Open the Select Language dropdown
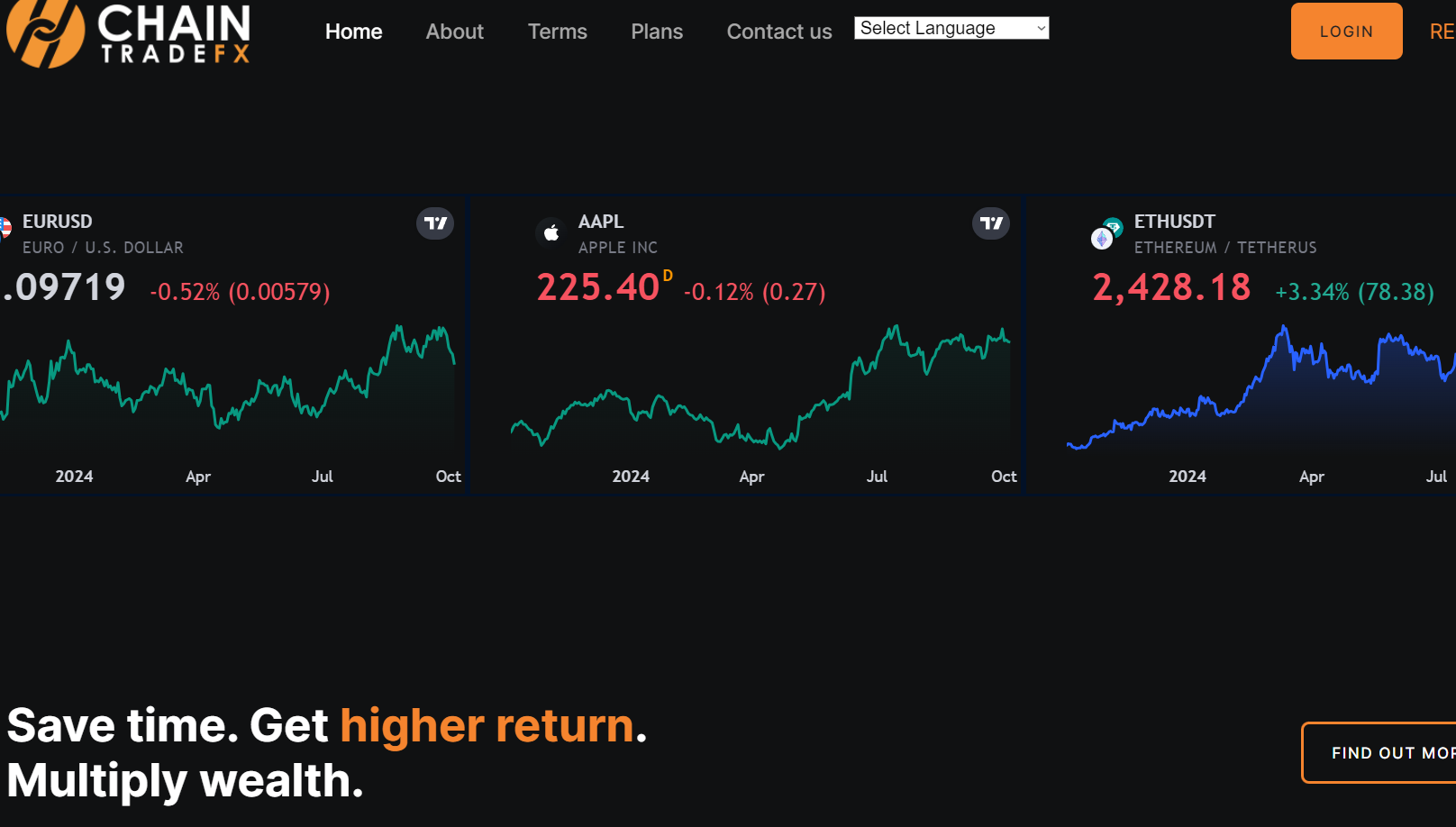The width and height of the screenshot is (1456, 827). pyautogui.click(x=951, y=28)
